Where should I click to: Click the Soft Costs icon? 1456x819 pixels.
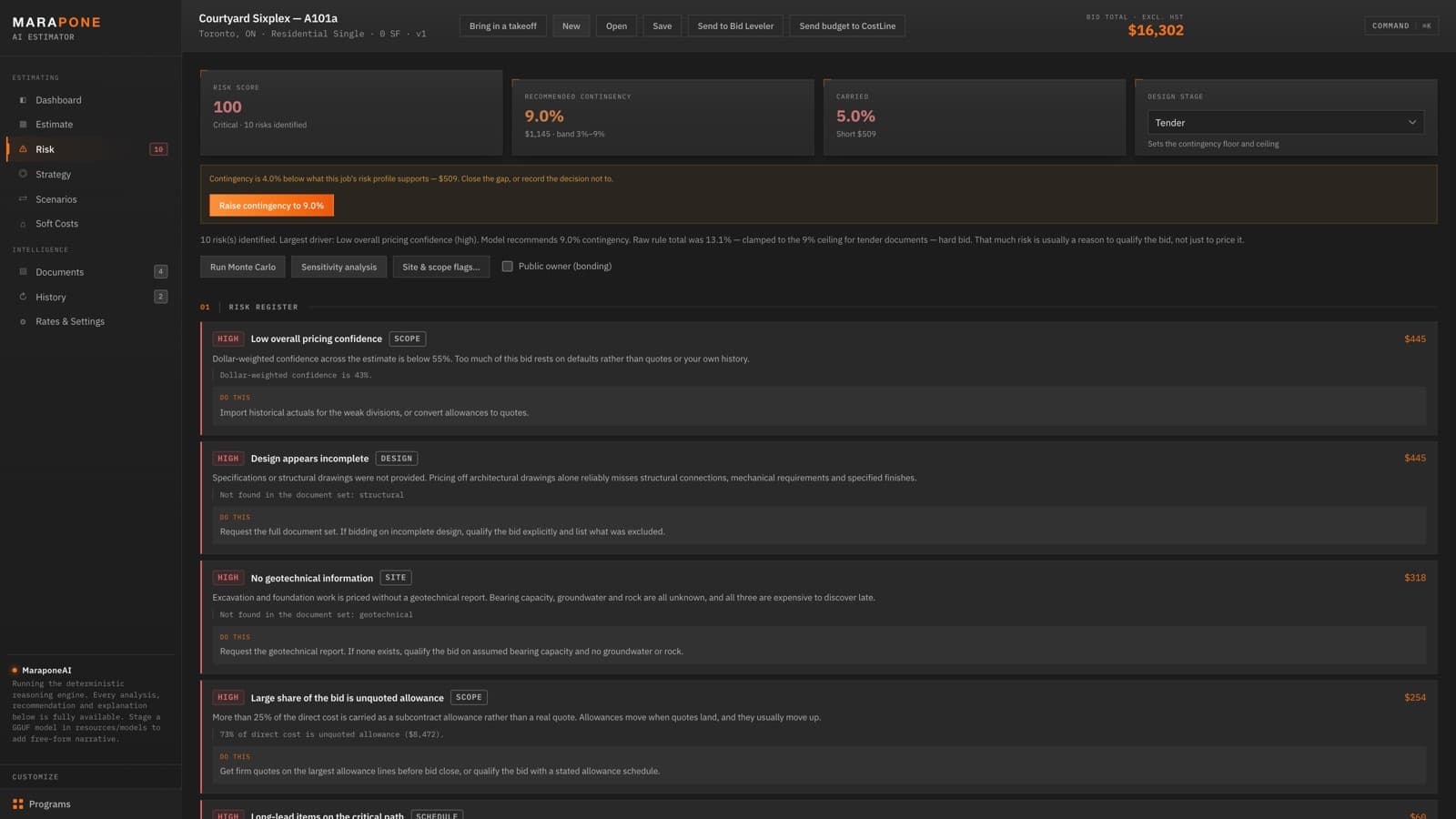23,224
